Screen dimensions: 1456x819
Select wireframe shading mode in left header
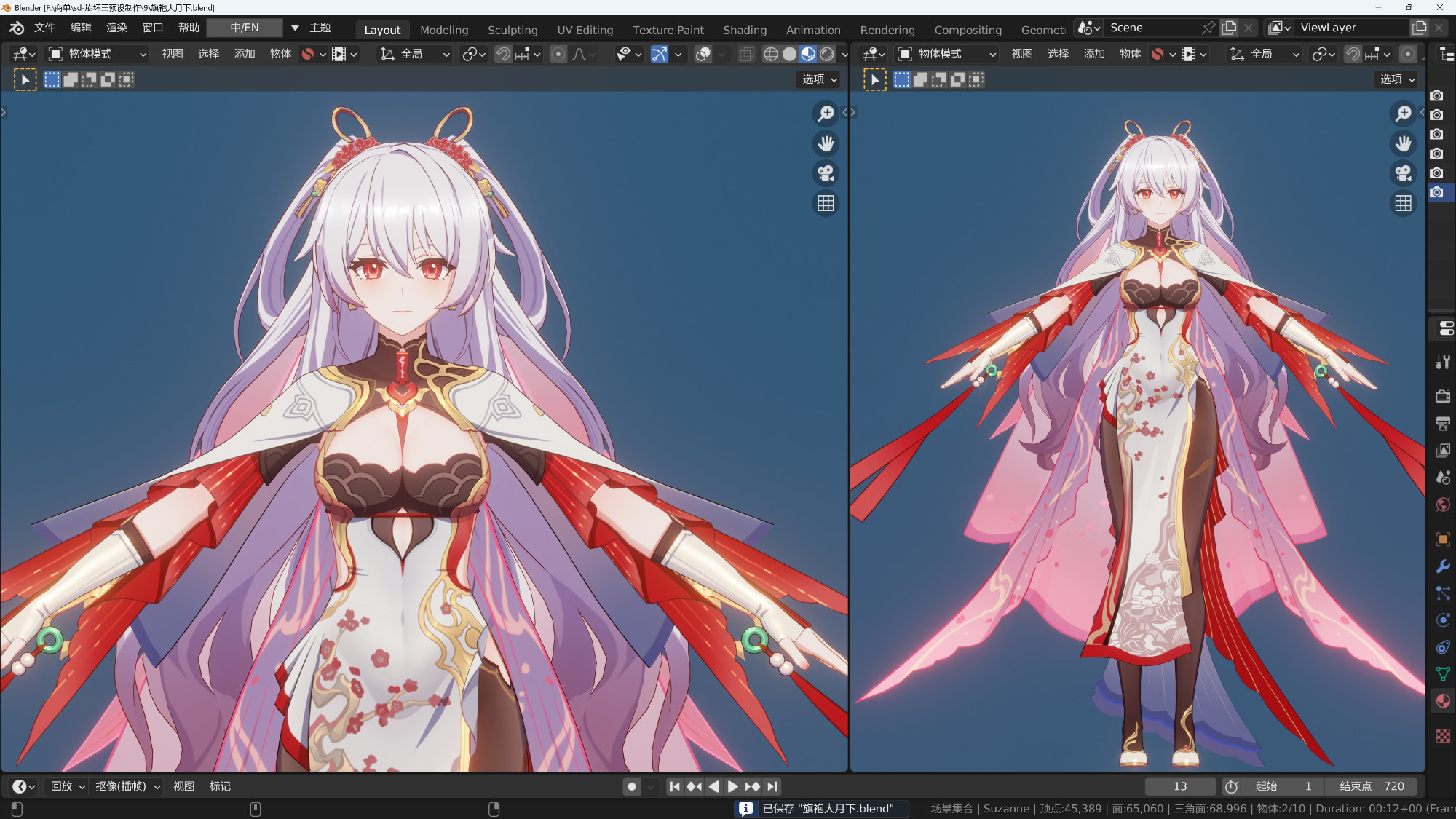(770, 54)
